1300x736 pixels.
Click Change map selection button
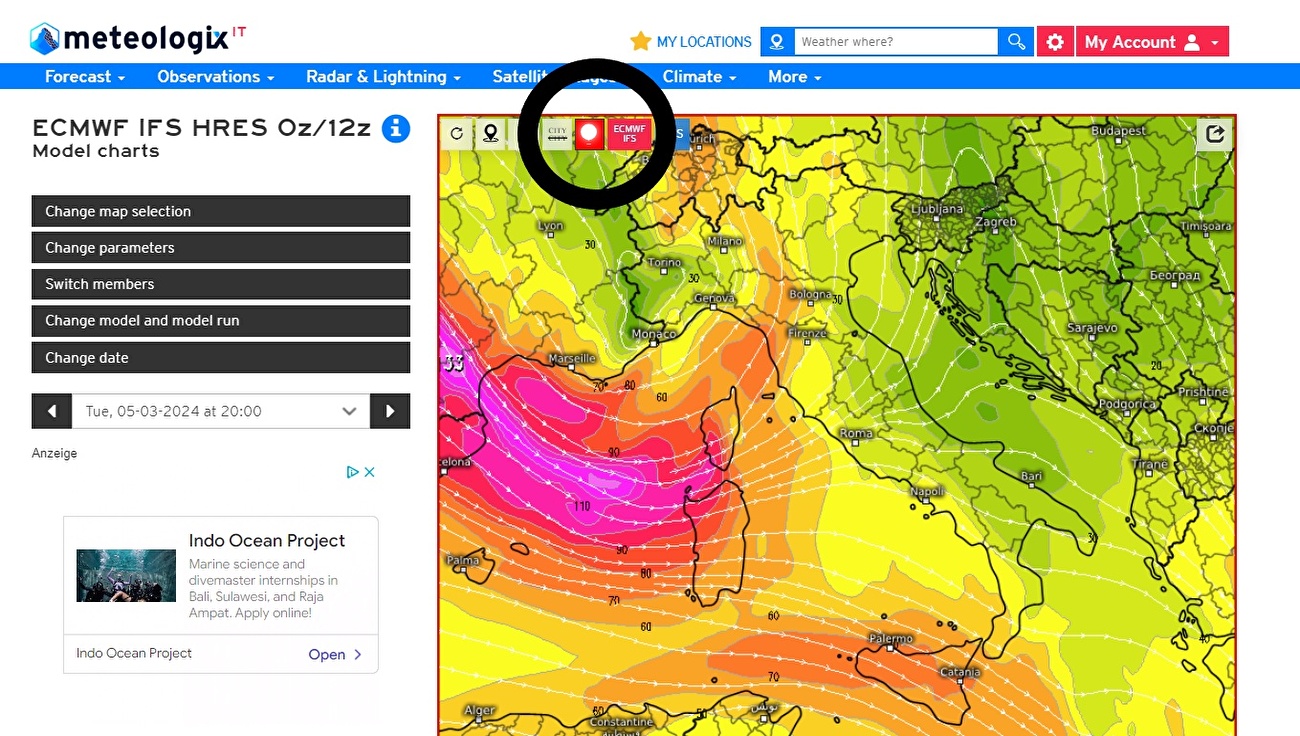pos(221,211)
